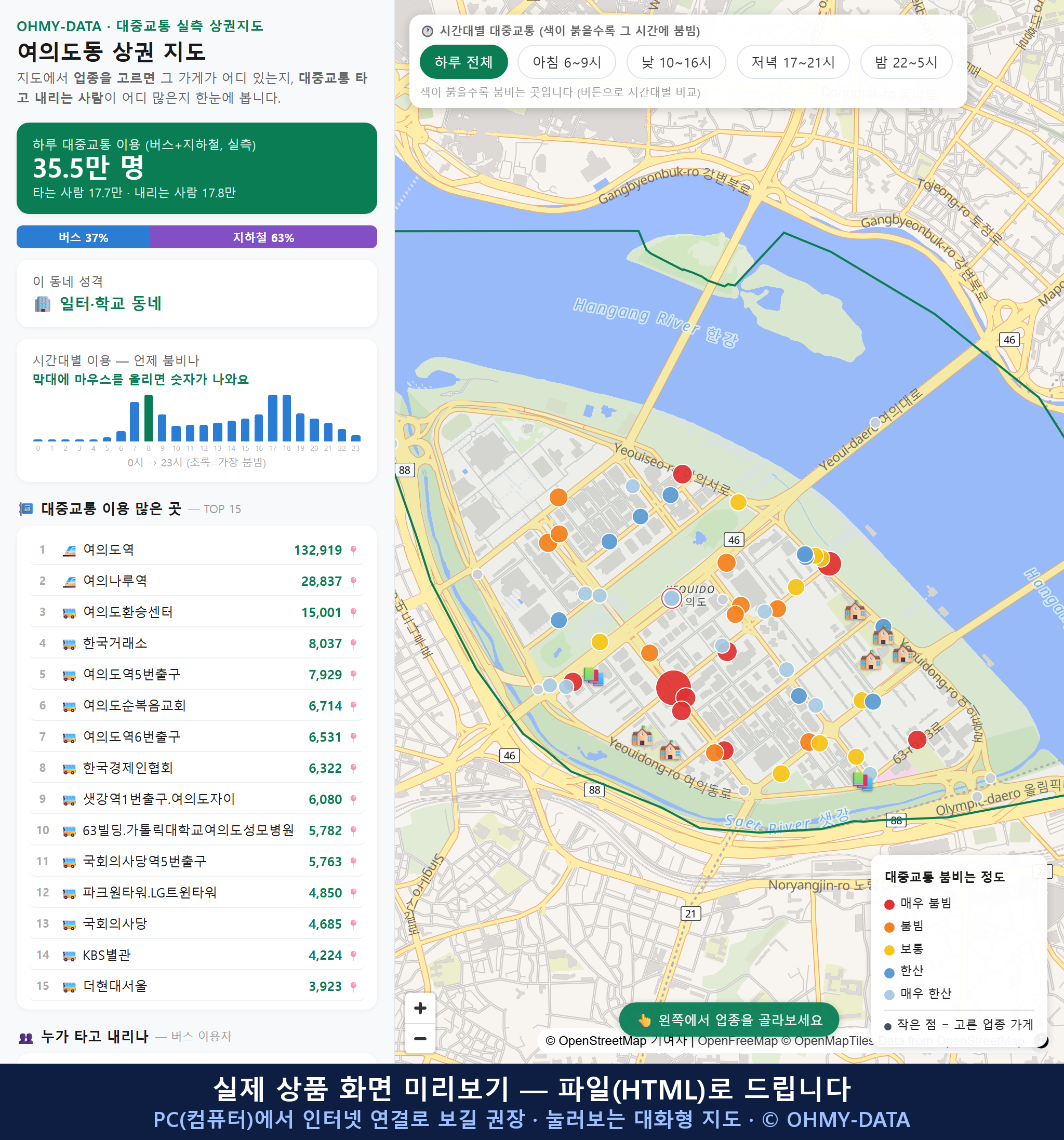Image resolution: width=1064 pixels, height=1140 pixels.
Task: Open the OpenFreeMap attribution link
Action: (x=738, y=1041)
